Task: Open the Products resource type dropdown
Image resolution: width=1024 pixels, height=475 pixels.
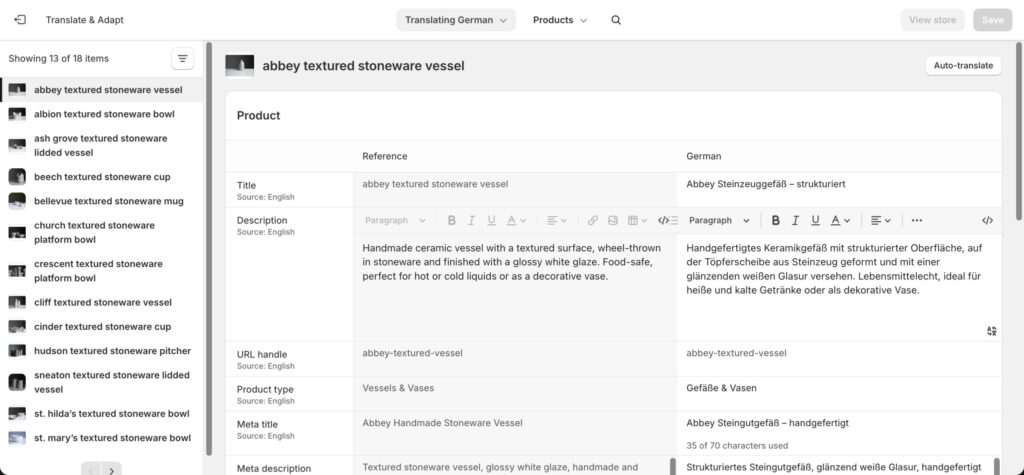Action: coord(560,20)
